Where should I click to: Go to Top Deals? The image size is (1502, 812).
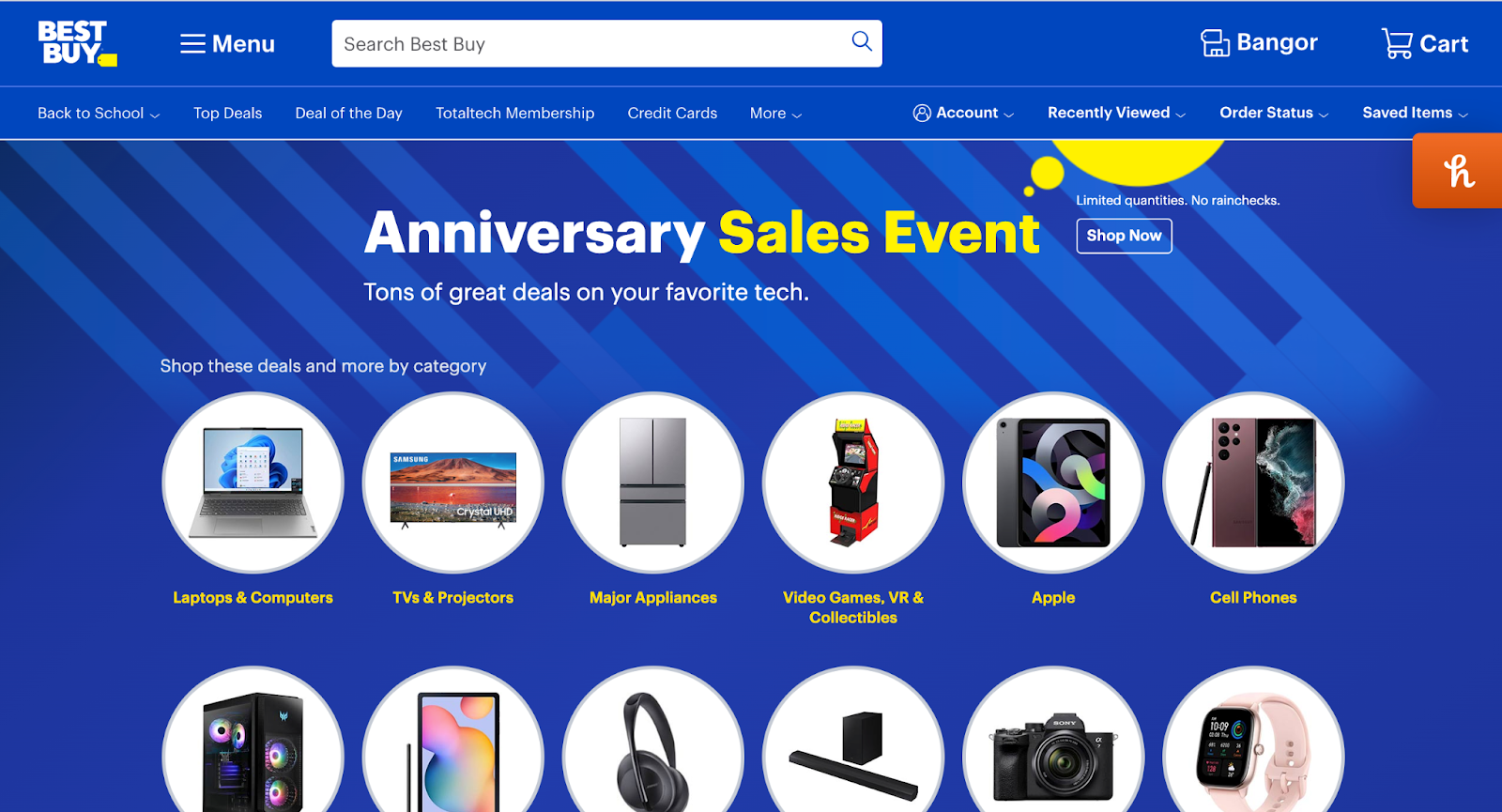pyautogui.click(x=228, y=114)
